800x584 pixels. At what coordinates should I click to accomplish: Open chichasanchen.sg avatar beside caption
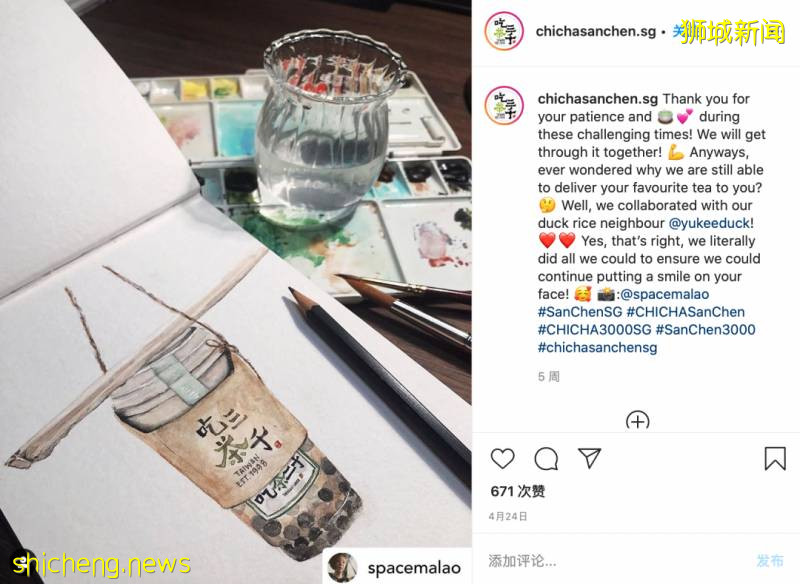coord(504,106)
